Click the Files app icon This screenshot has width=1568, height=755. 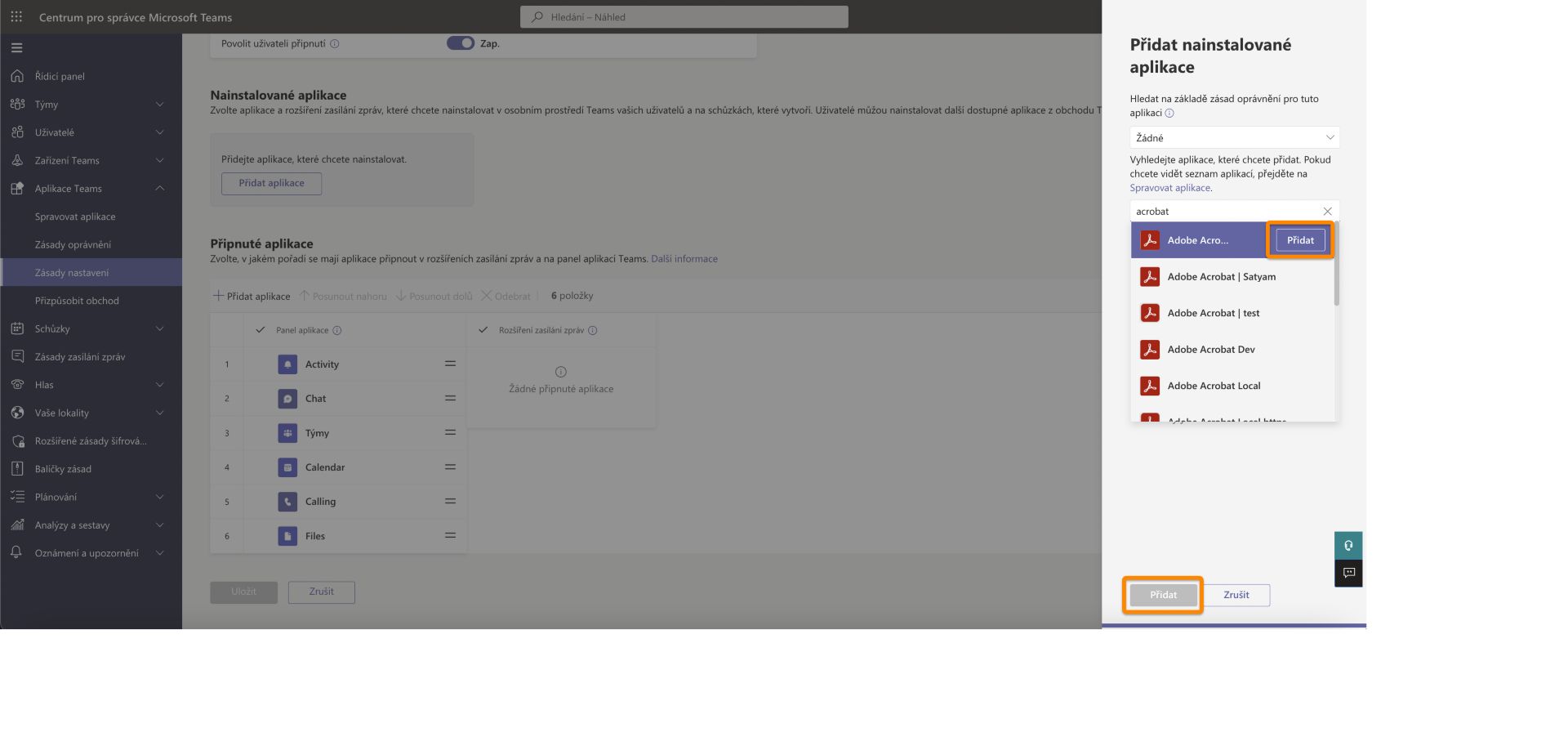pyautogui.click(x=287, y=536)
